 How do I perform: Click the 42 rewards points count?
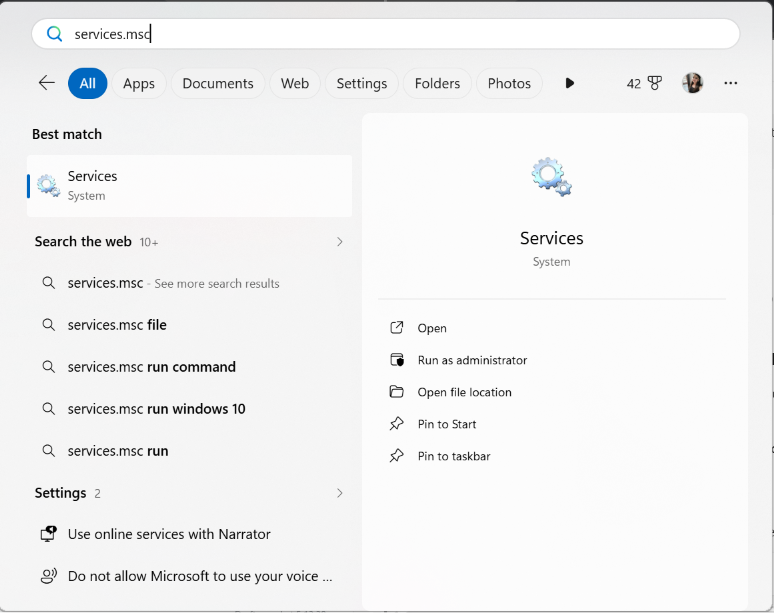(x=634, y=84)
